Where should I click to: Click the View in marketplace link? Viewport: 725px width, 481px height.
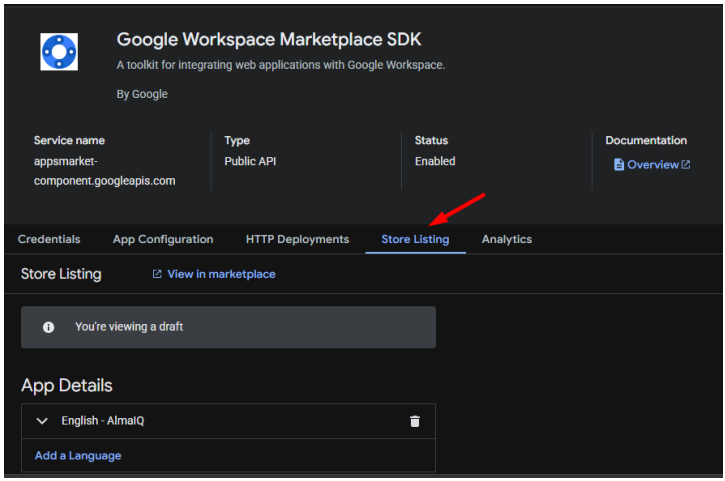221,274
